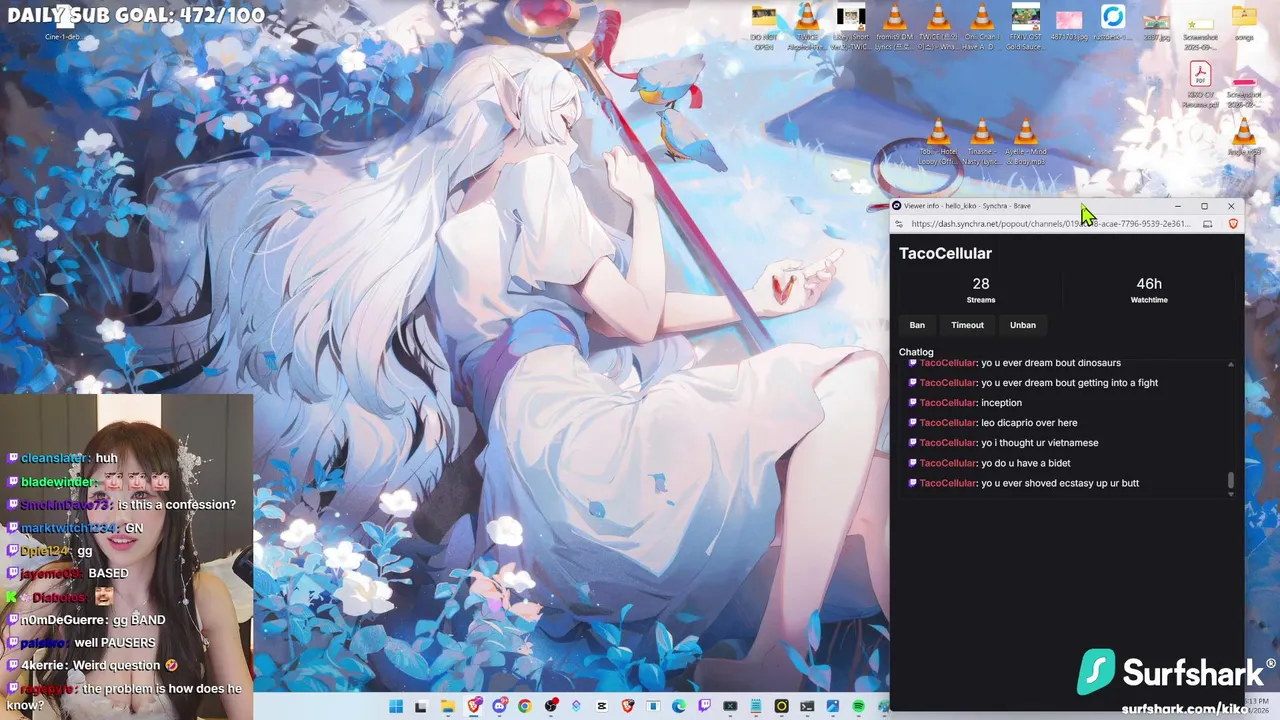
Task: Open Spotify from the taskbar
Action: (x=858, y=707)
